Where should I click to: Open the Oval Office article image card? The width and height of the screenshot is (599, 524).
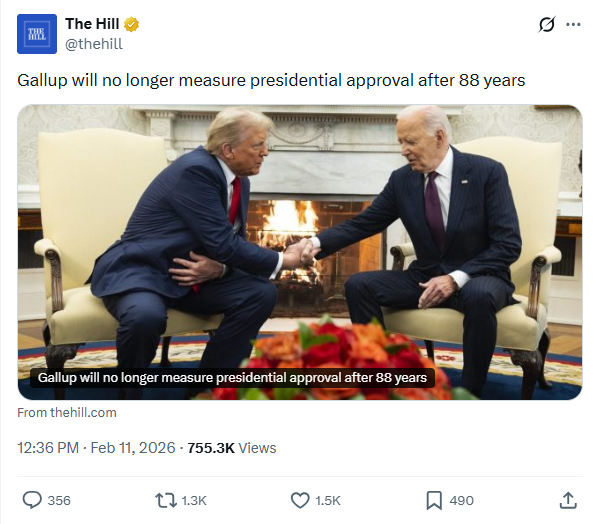[300, 252]
